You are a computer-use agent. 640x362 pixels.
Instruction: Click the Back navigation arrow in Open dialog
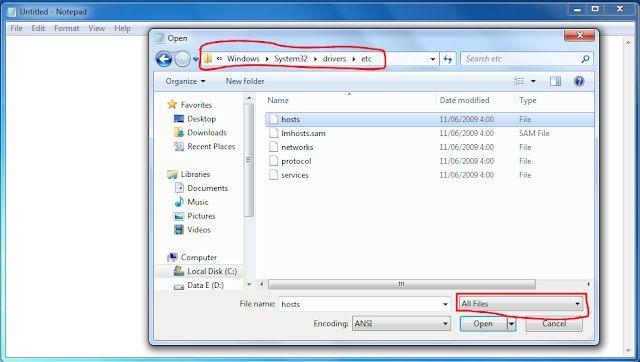[164, 59]
